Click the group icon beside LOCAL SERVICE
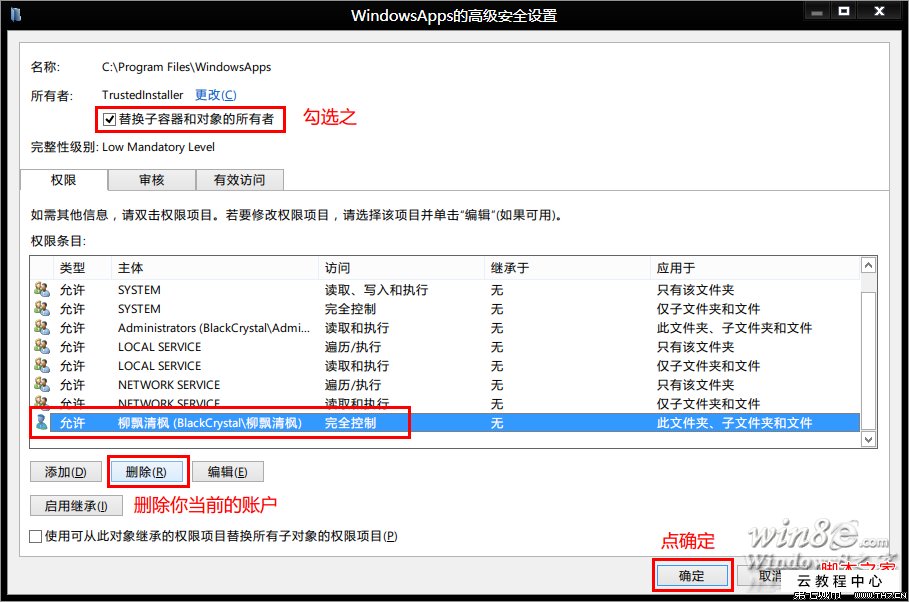This screenshot has height=602, width=909. point(41,347)
